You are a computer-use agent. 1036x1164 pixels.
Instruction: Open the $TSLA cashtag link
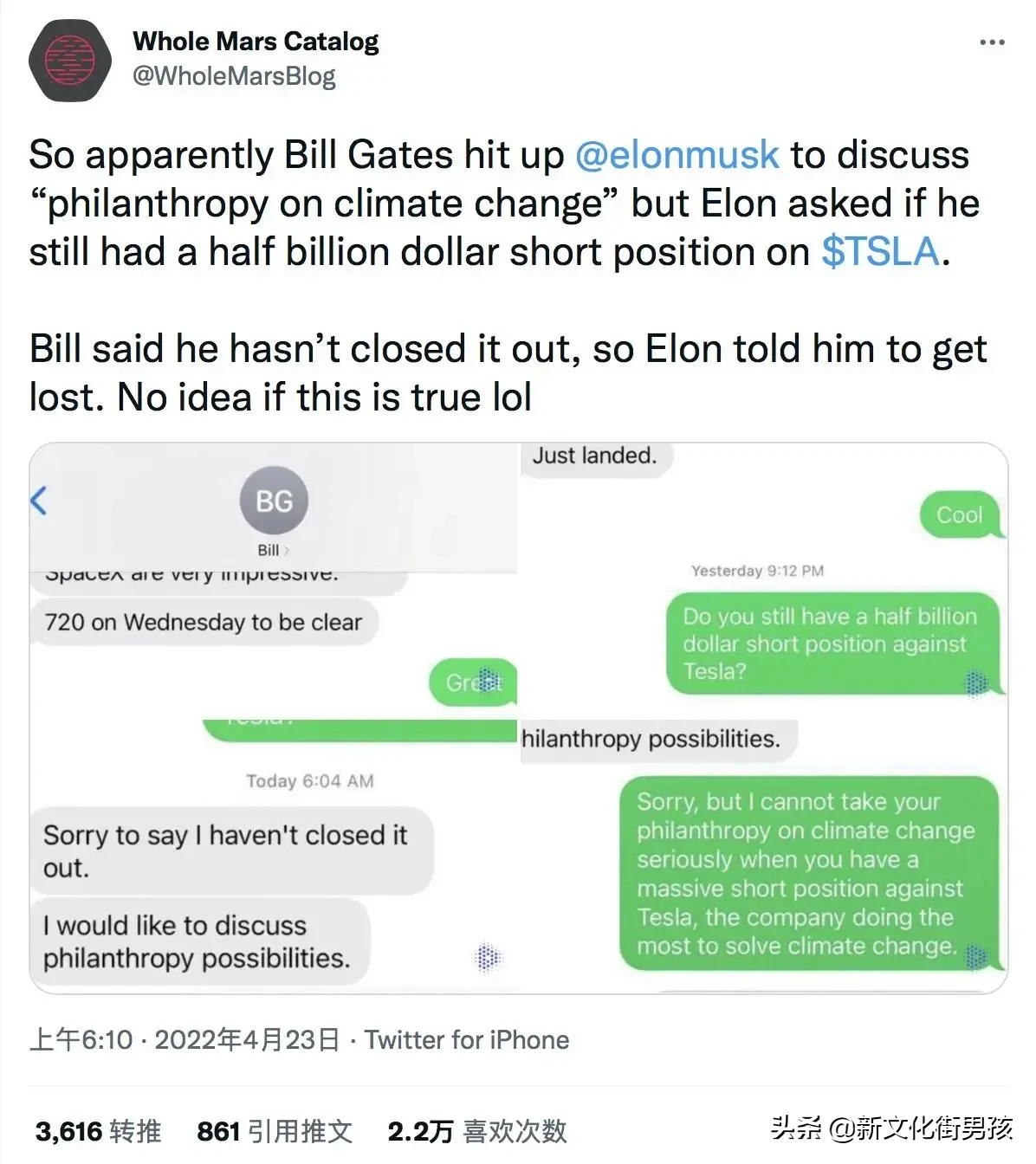(x=880, y=252)
